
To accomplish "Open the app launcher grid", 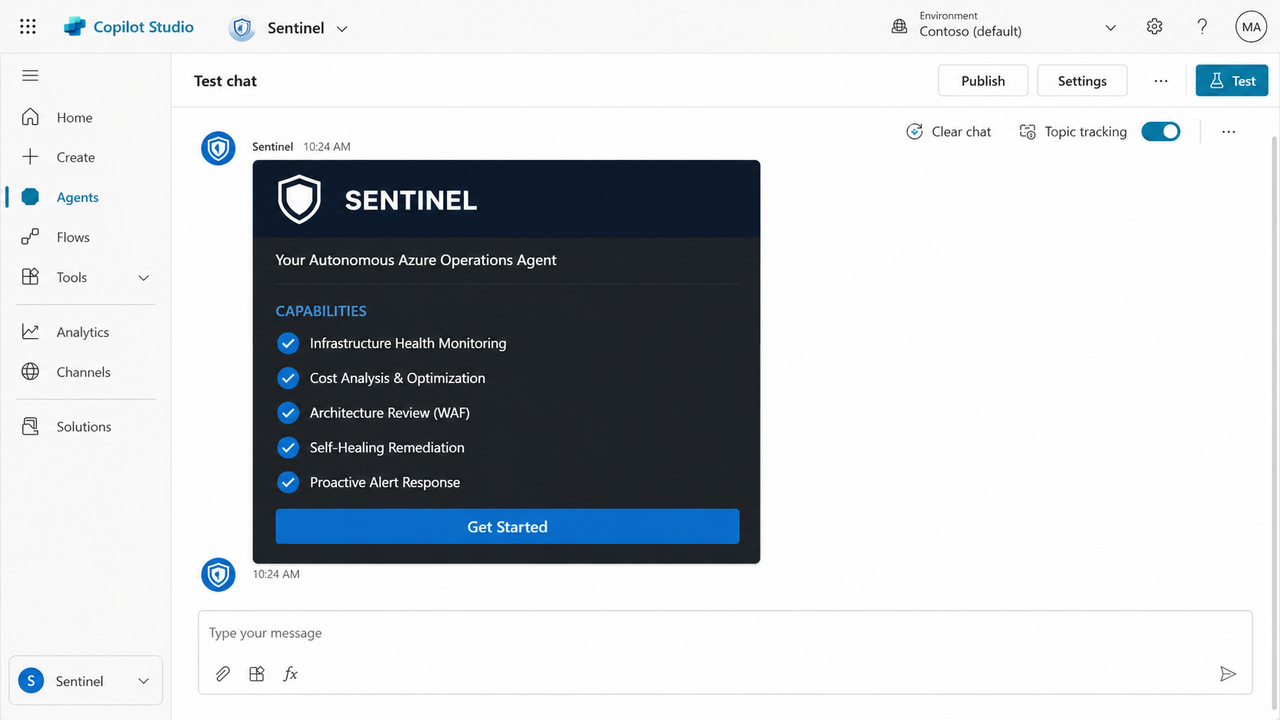I will (28, 27).
